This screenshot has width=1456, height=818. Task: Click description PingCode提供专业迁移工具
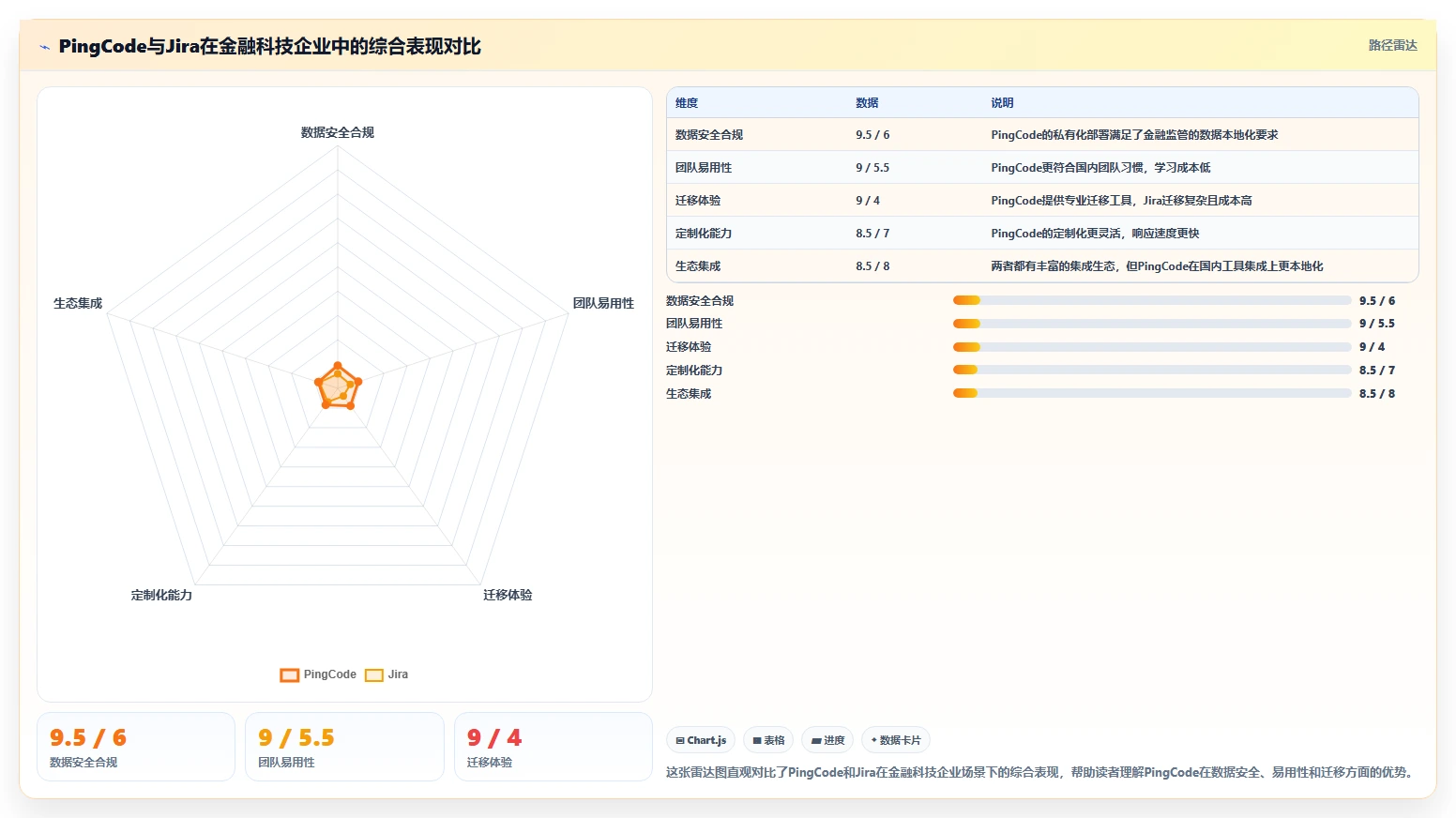(x=1121, y=201)
